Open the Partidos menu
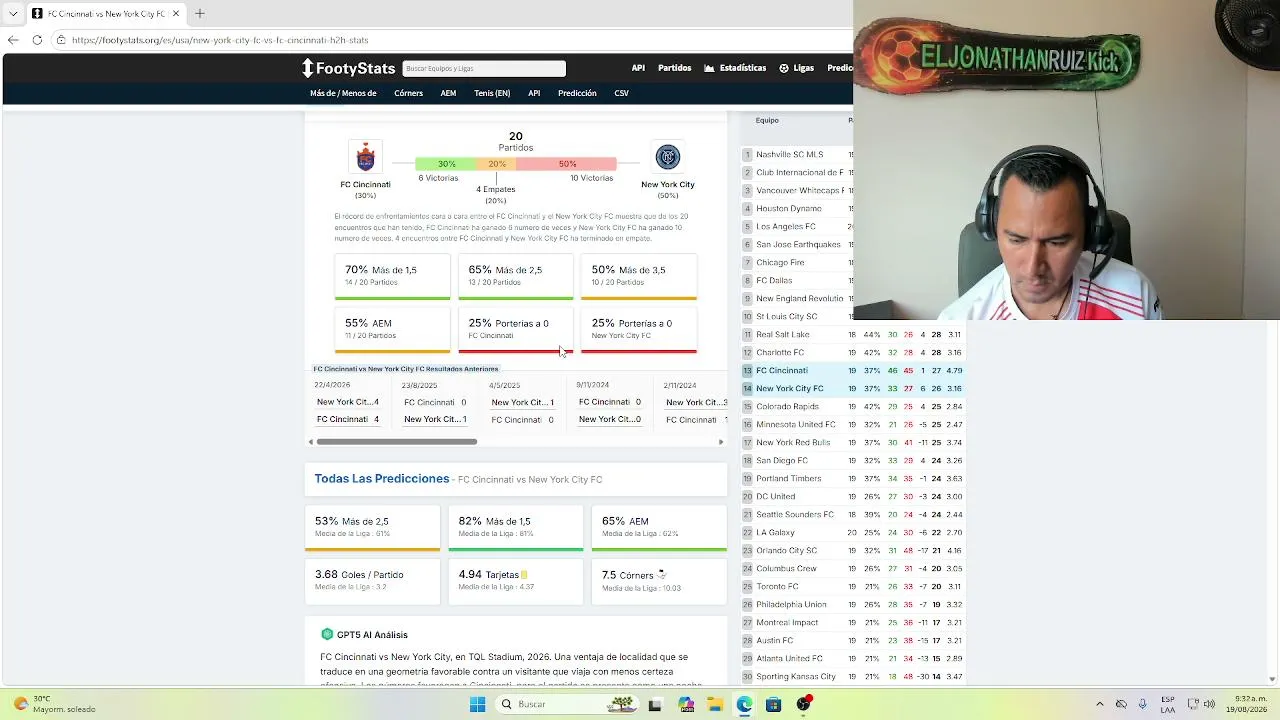 coord(675,68)
